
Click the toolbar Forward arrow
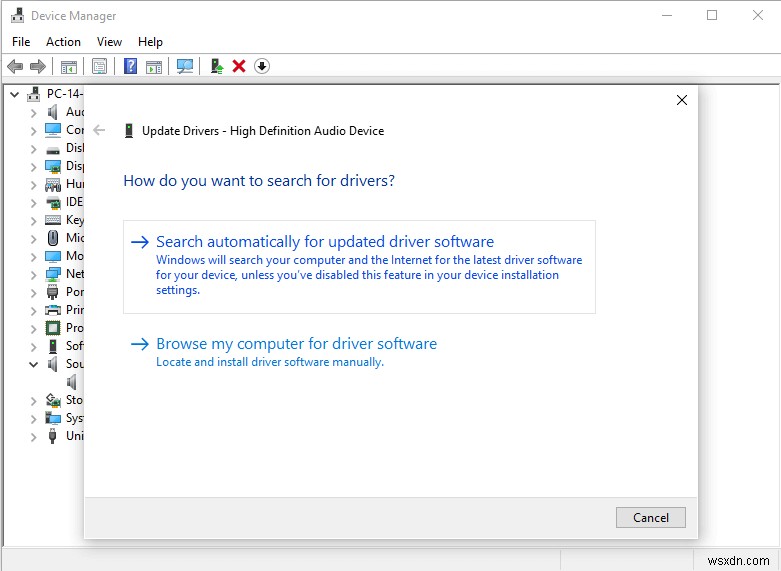[38, 66]
